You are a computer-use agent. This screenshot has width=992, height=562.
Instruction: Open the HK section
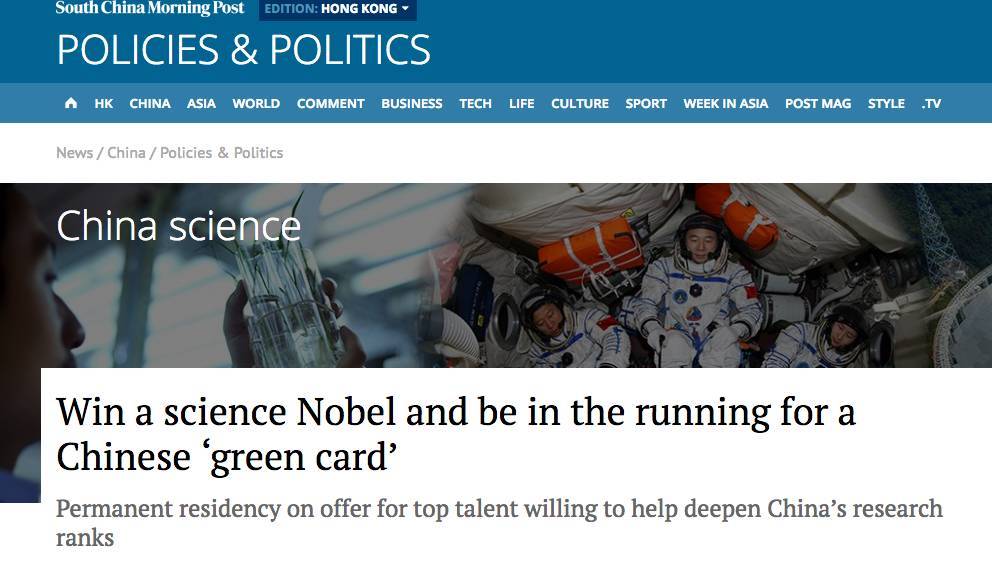click(x=104, y=103)
